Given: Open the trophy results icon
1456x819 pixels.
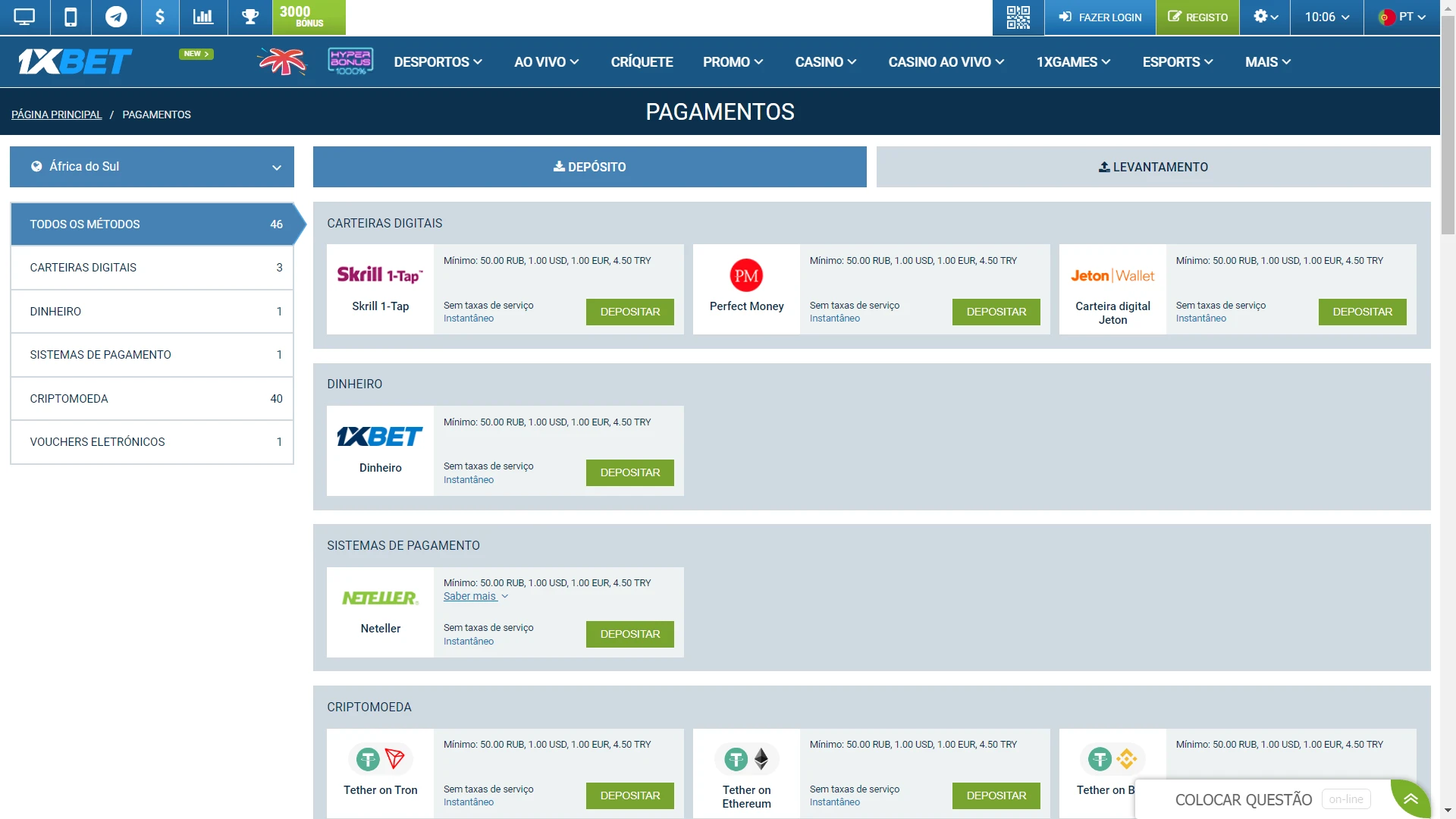Looking at the screenshot, I should pos(250,17).
